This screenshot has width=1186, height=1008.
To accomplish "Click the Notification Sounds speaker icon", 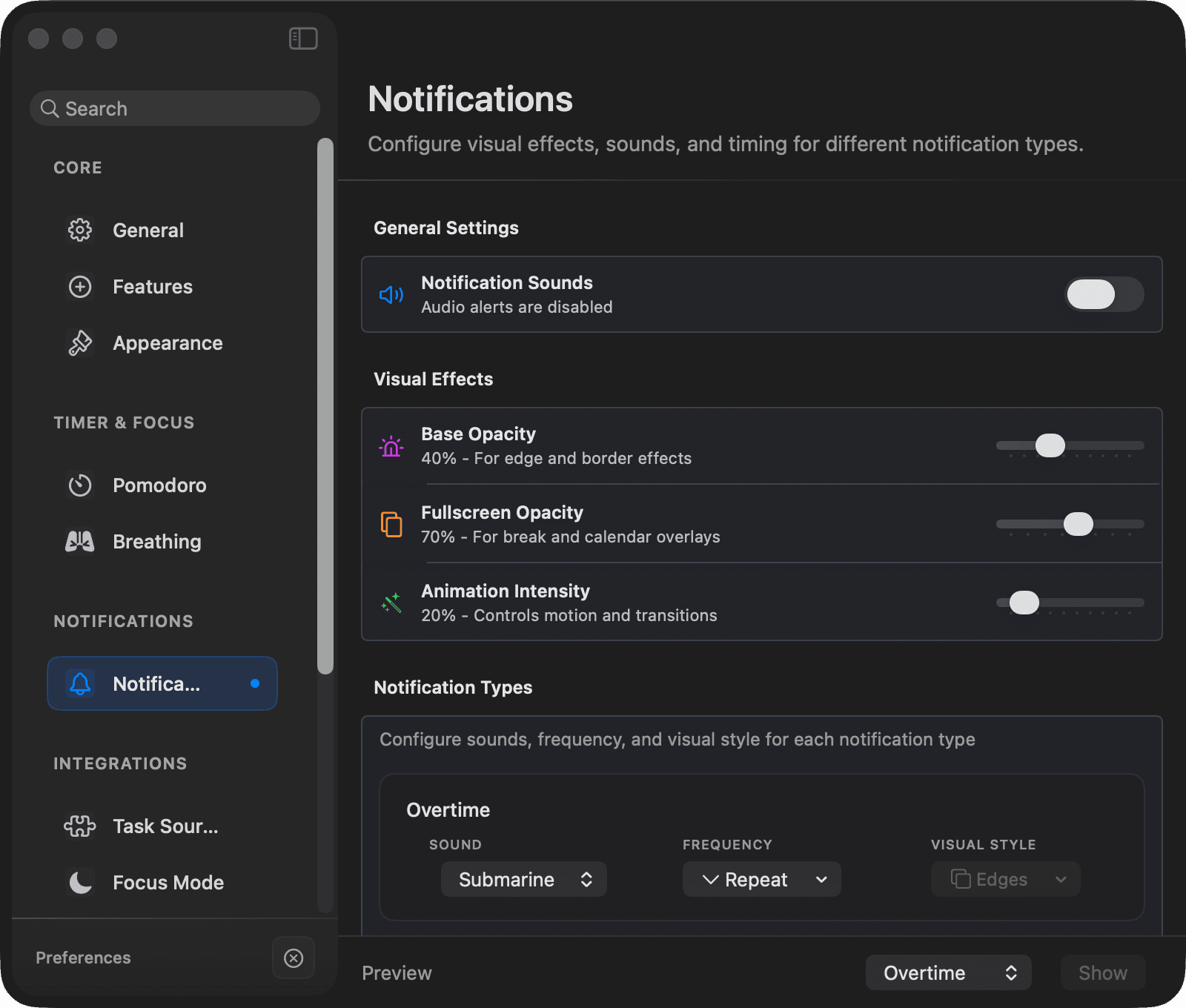I will tap(391, 295).
